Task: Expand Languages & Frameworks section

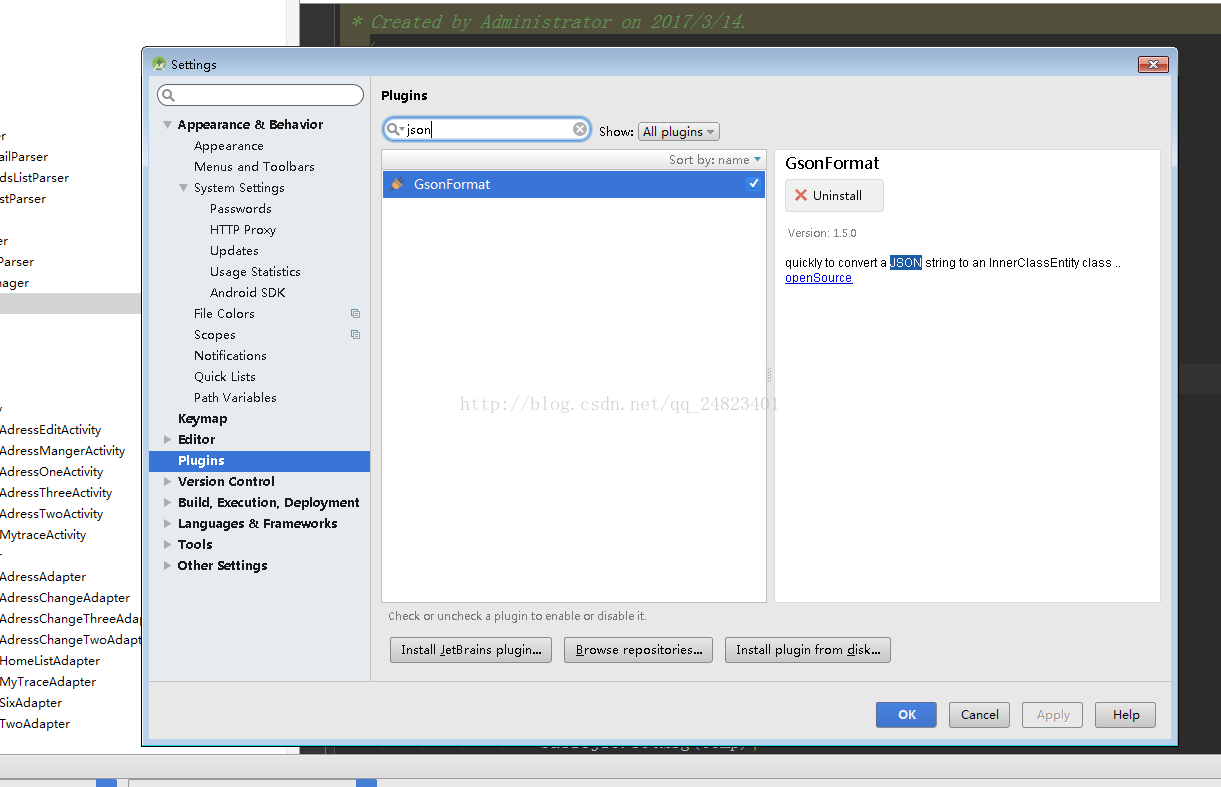Action: 168,524
